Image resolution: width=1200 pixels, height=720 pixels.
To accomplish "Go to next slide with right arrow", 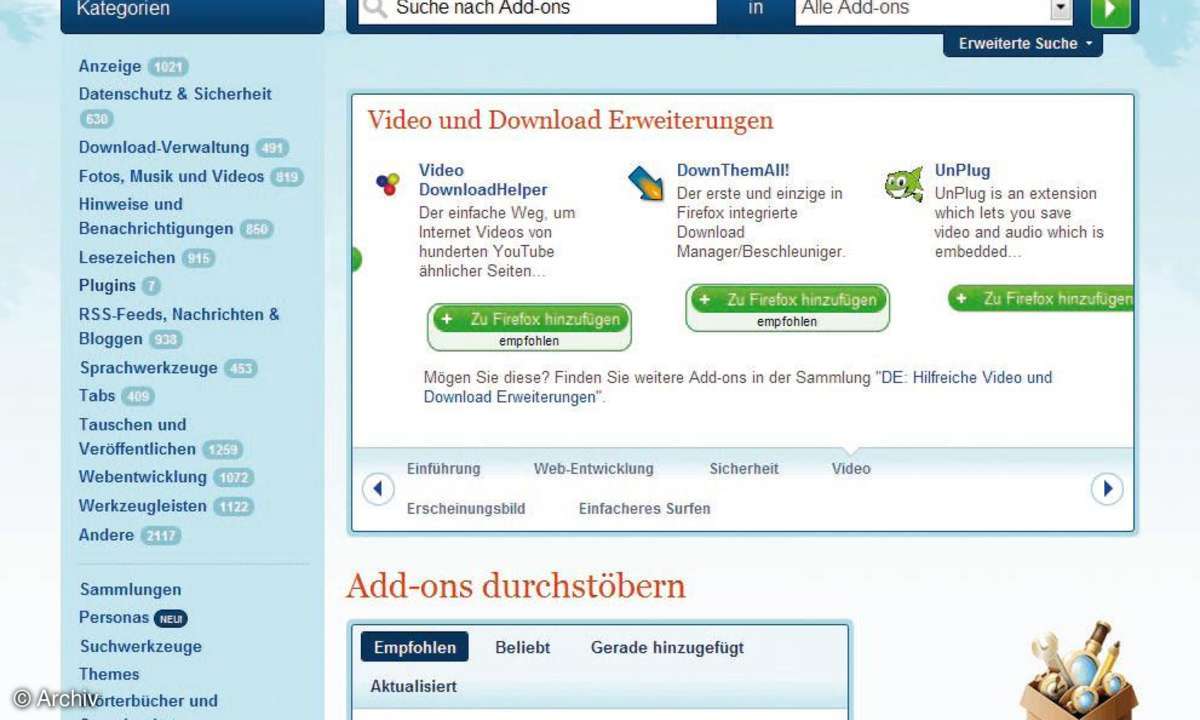I will pyautogui.click(x=1107, y=489).
